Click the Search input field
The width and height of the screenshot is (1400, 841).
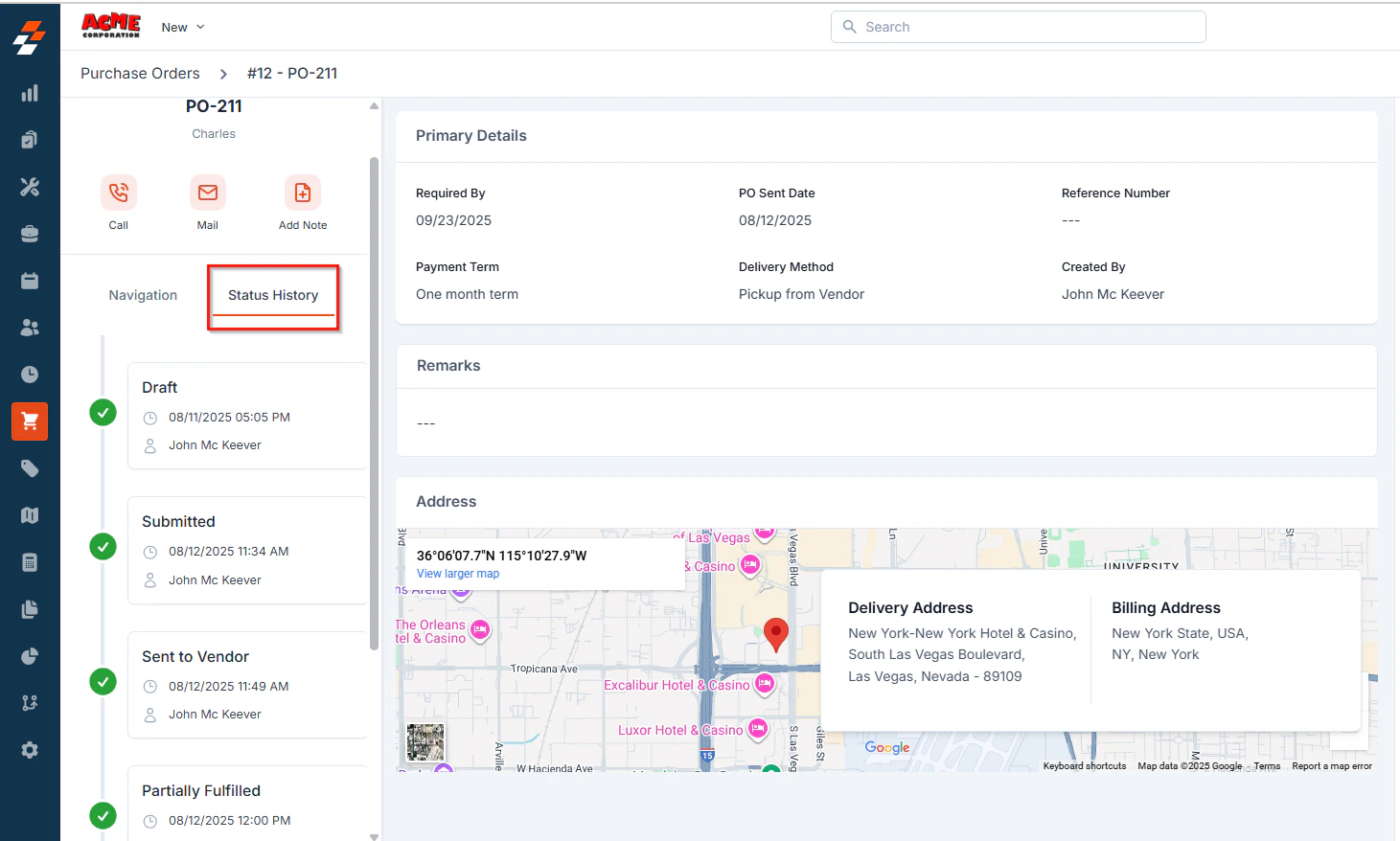click(1018, 27)
